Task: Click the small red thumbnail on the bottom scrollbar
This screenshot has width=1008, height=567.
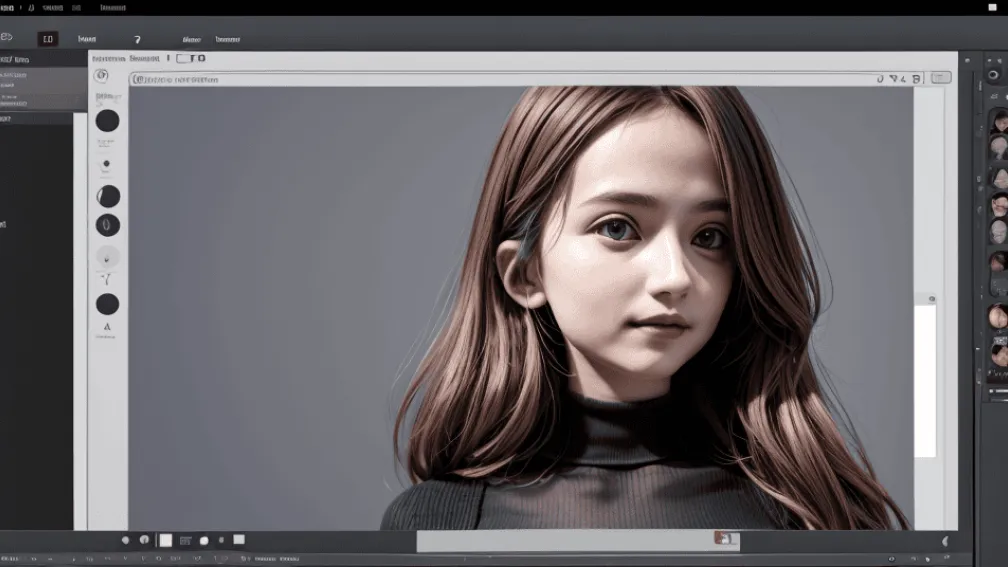Action: click(724, 539)
